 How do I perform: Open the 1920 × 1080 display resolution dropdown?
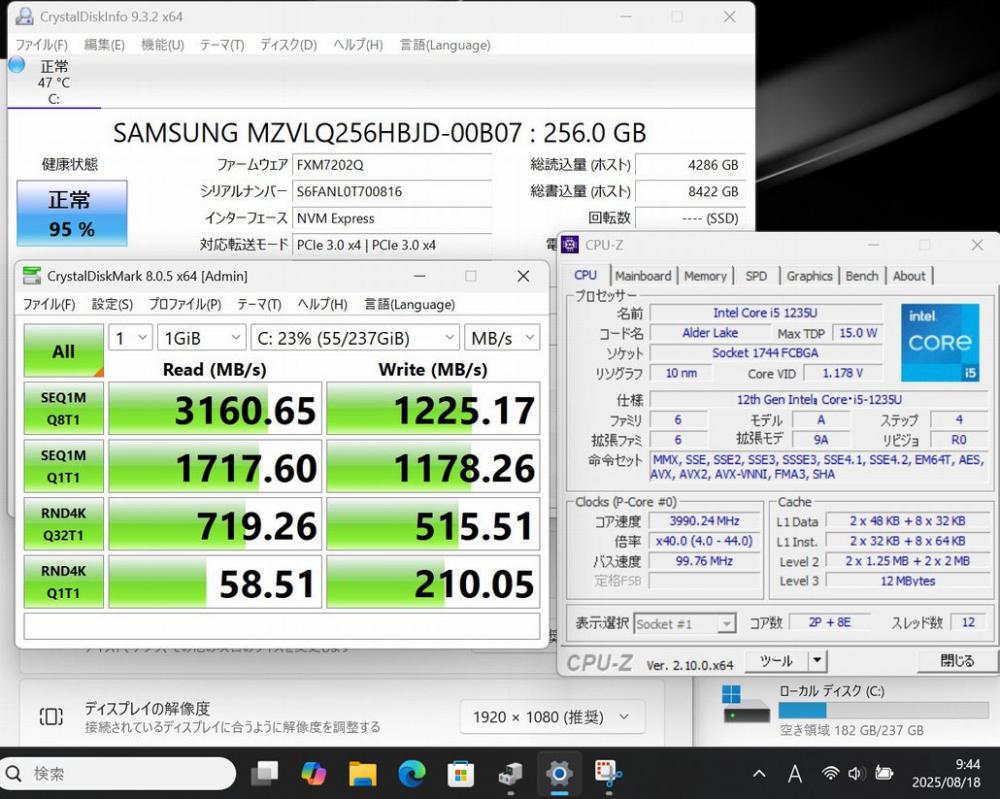[x=552, y=717]
